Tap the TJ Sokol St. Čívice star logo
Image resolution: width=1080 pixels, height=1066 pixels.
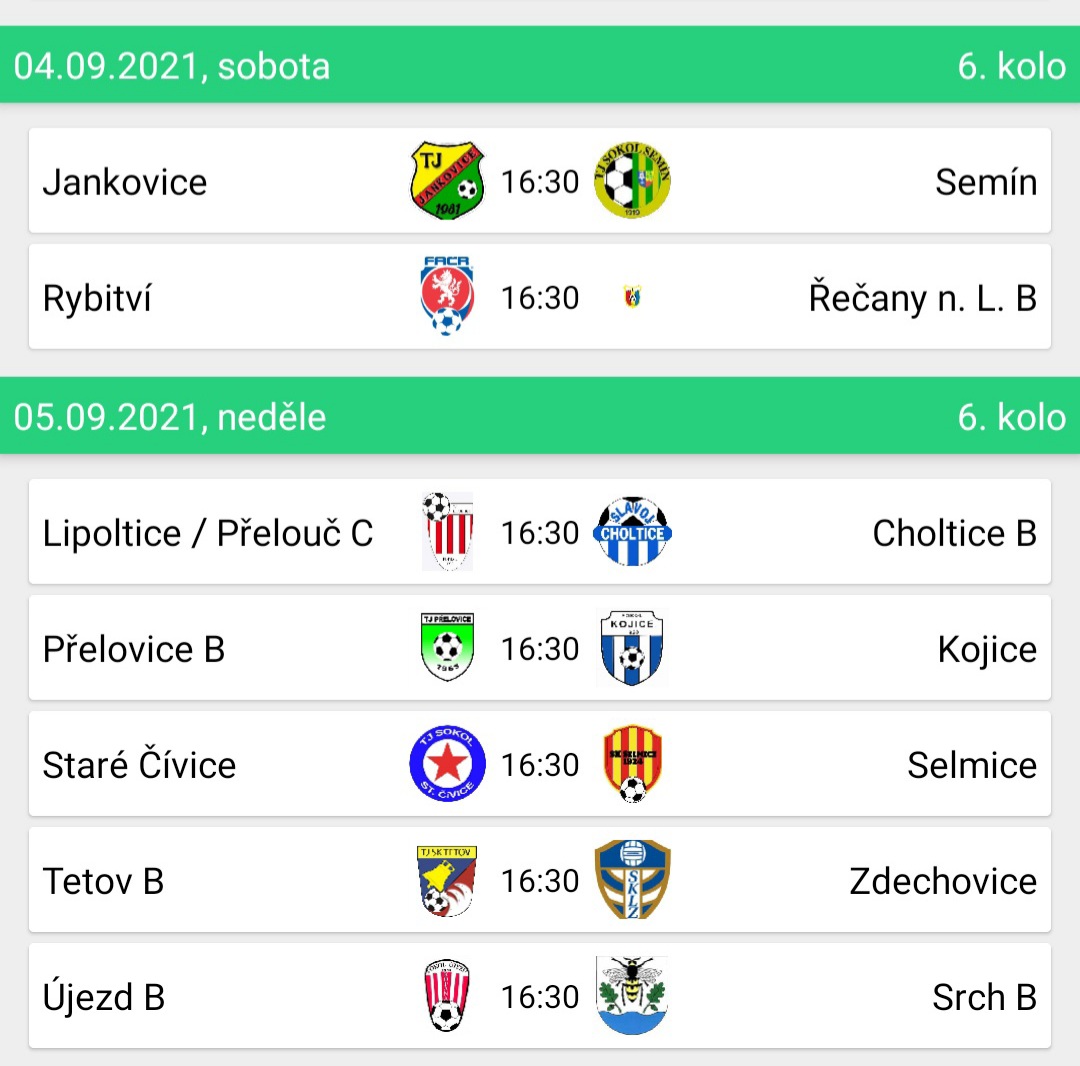pyautogui.click(x=447, y=764)
